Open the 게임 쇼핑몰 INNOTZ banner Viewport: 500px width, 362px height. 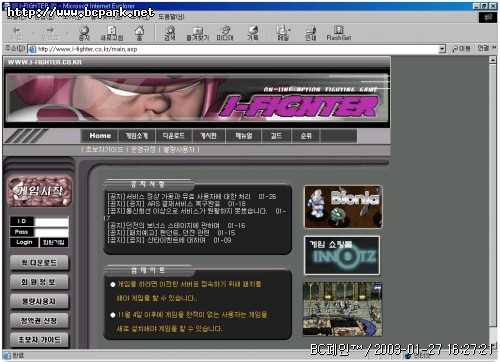pyautogui.click(x=342, y=255)
